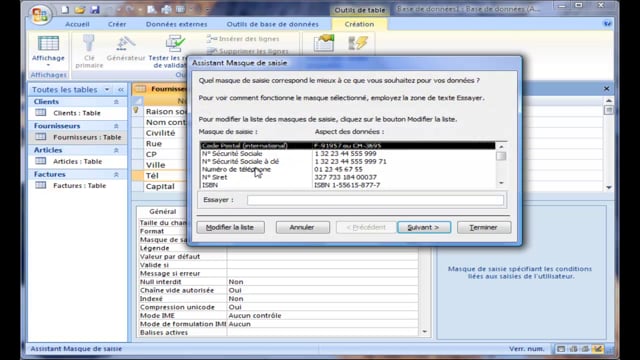This screenshot has height=360, width=640.
Task: Click the Suivant button in wizard
Action: (x=424, y=227)
